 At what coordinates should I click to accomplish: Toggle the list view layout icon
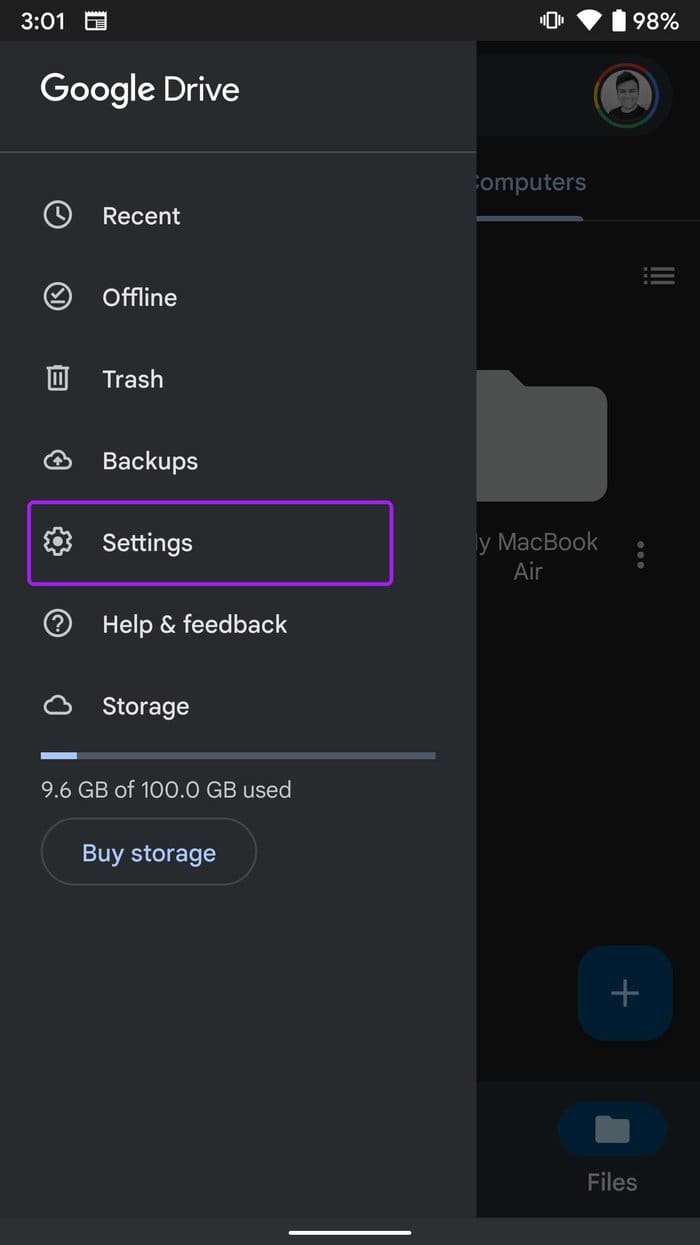click(658, 275)
